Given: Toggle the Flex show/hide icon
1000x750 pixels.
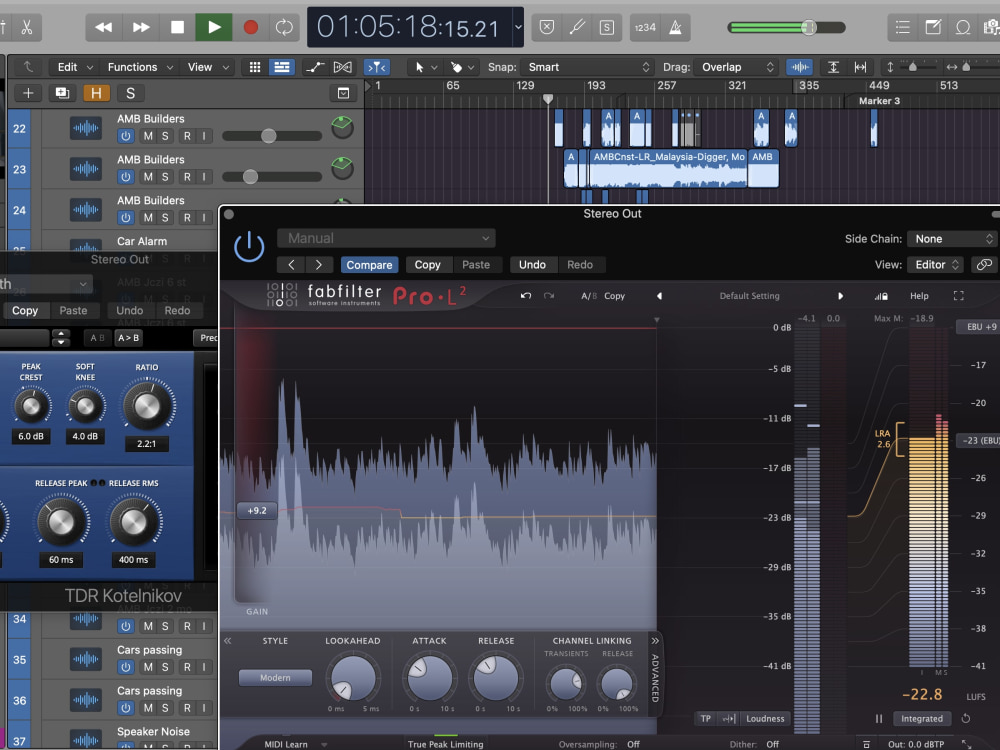Looking at the screenshot, I should coord(342,67).
